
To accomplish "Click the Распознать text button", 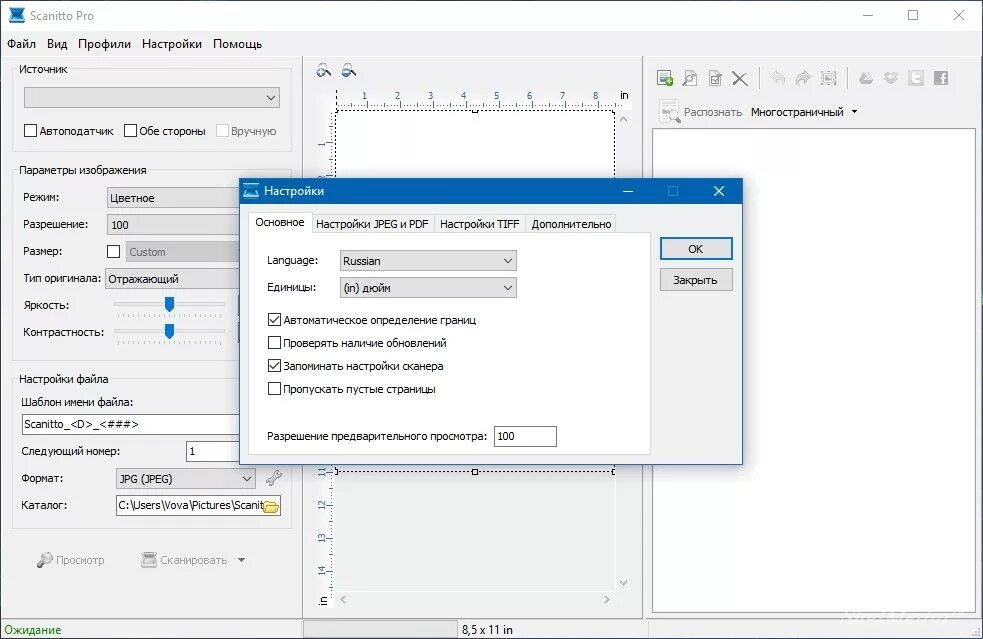I will click(713, 112).
